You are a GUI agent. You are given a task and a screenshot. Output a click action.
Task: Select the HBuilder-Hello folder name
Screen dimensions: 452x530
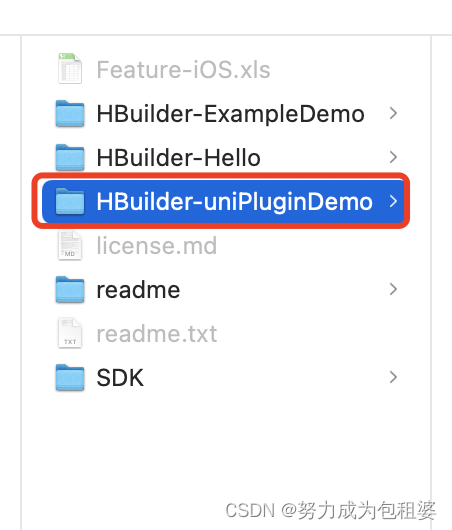(x=179, y=158)
